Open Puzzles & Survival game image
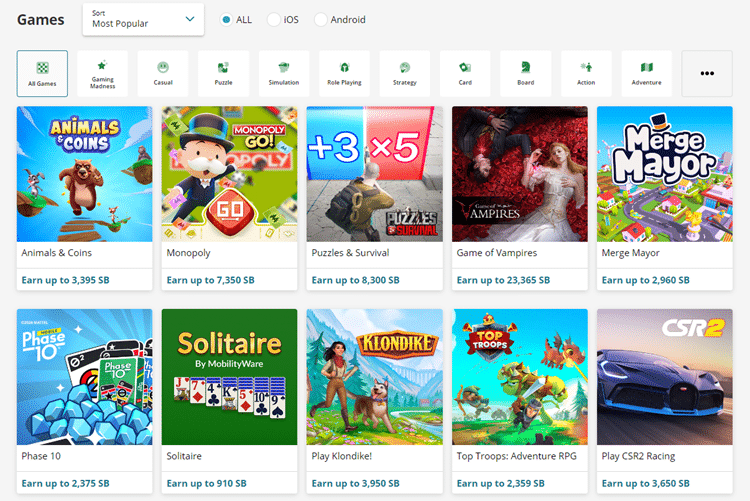This screenshot has height=501, width=750. click(x=375, y=174)
